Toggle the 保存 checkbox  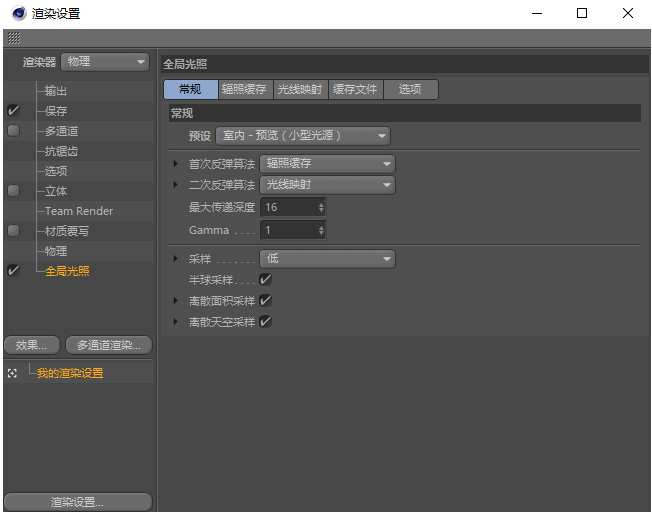[13, 110]
